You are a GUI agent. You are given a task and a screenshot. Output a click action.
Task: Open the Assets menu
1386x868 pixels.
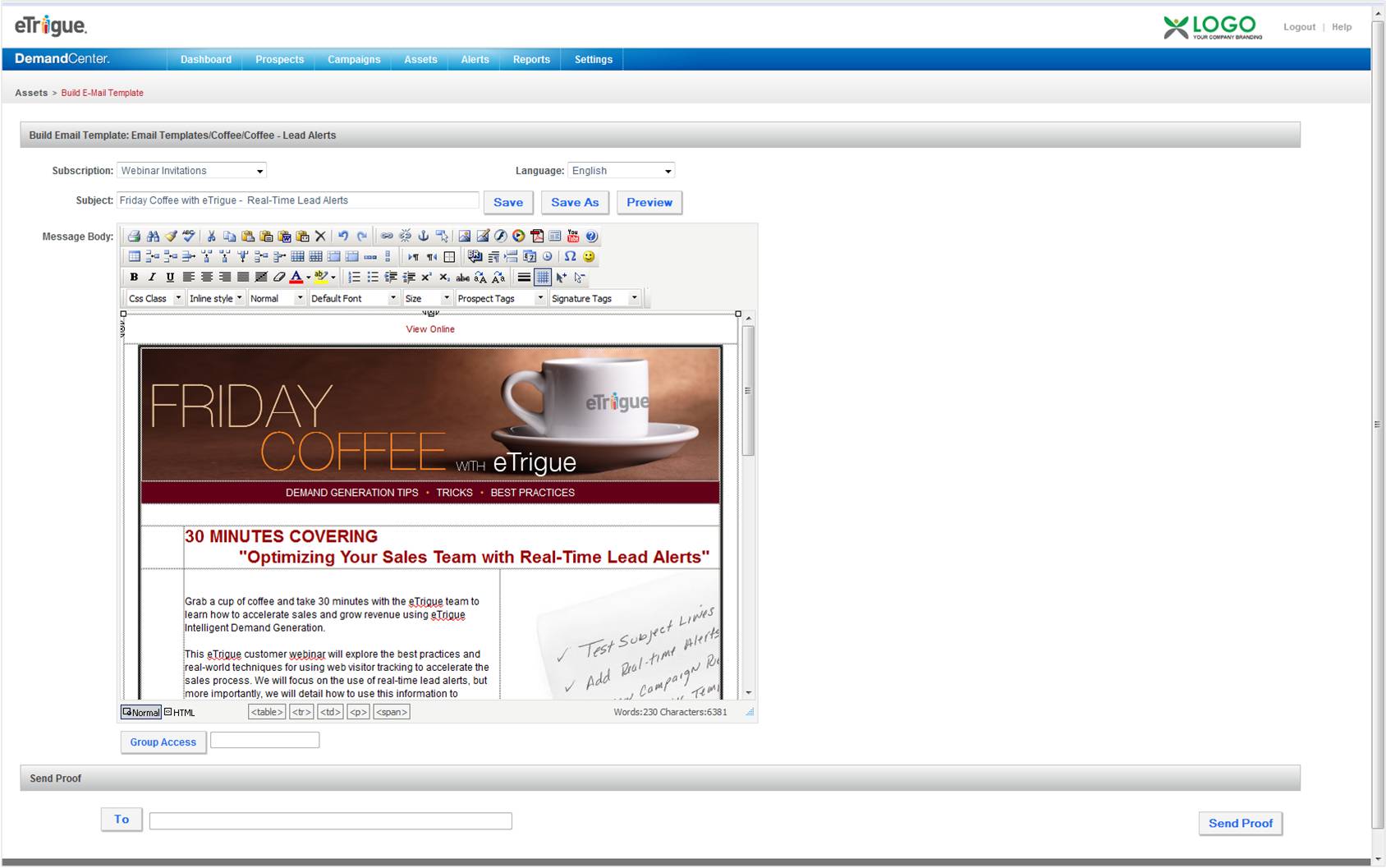[420, 59]
